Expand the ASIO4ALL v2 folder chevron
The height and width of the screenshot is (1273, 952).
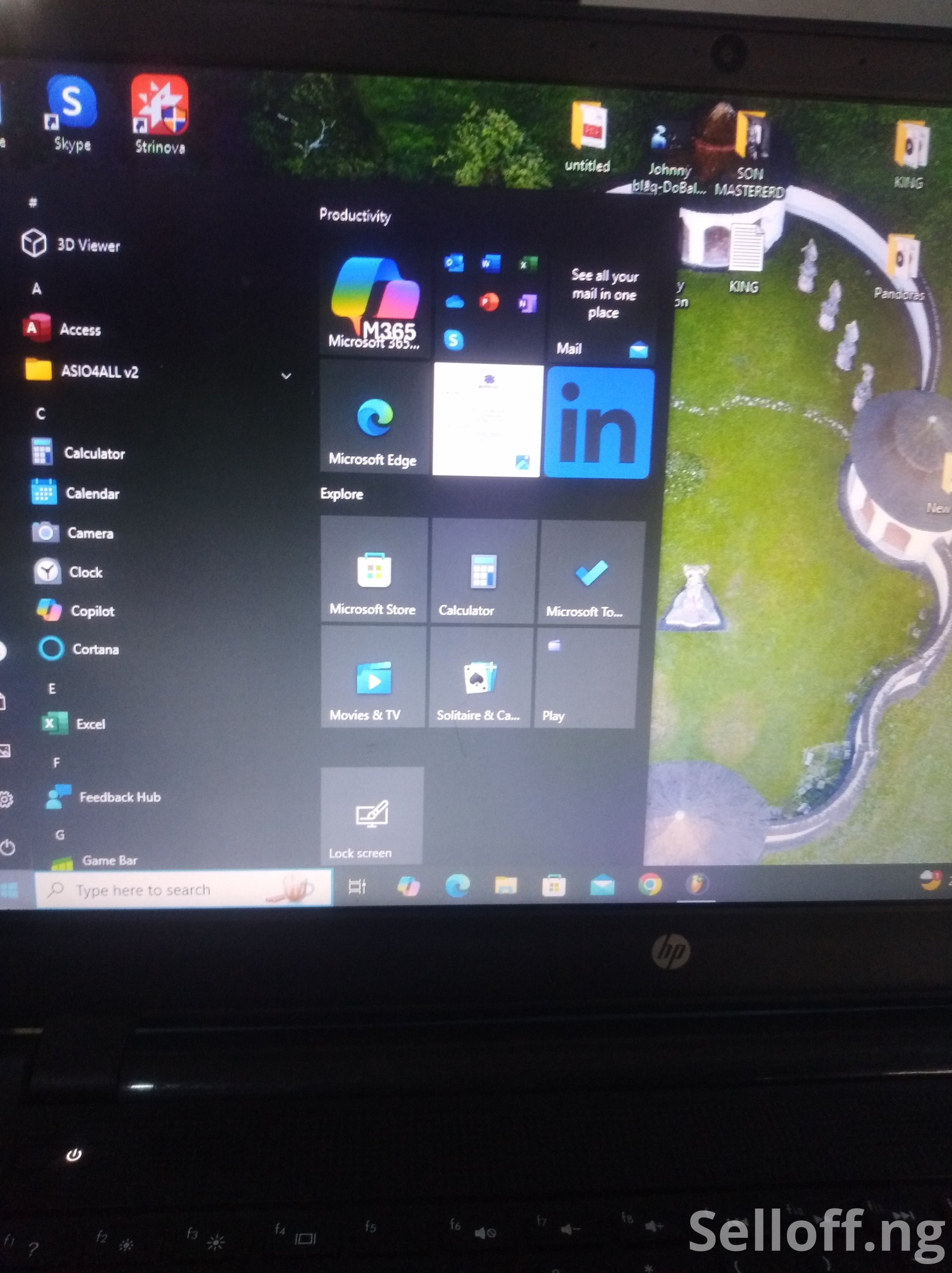(286, 376)
